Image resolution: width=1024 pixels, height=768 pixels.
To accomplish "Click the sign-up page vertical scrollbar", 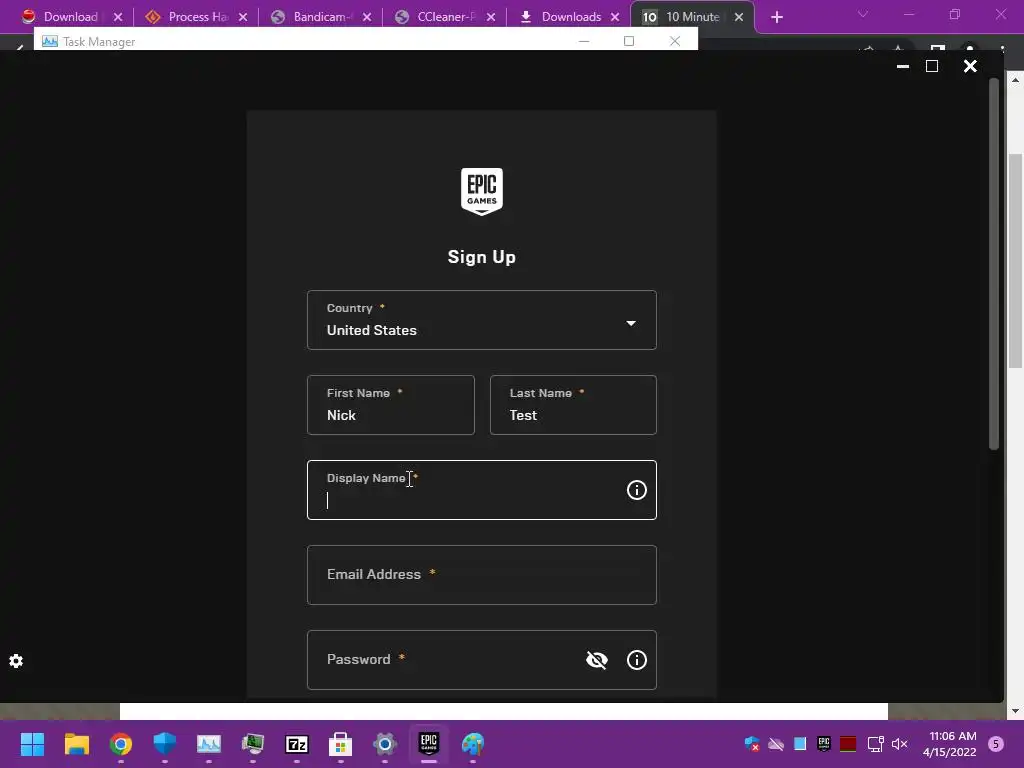I will 994,264.
